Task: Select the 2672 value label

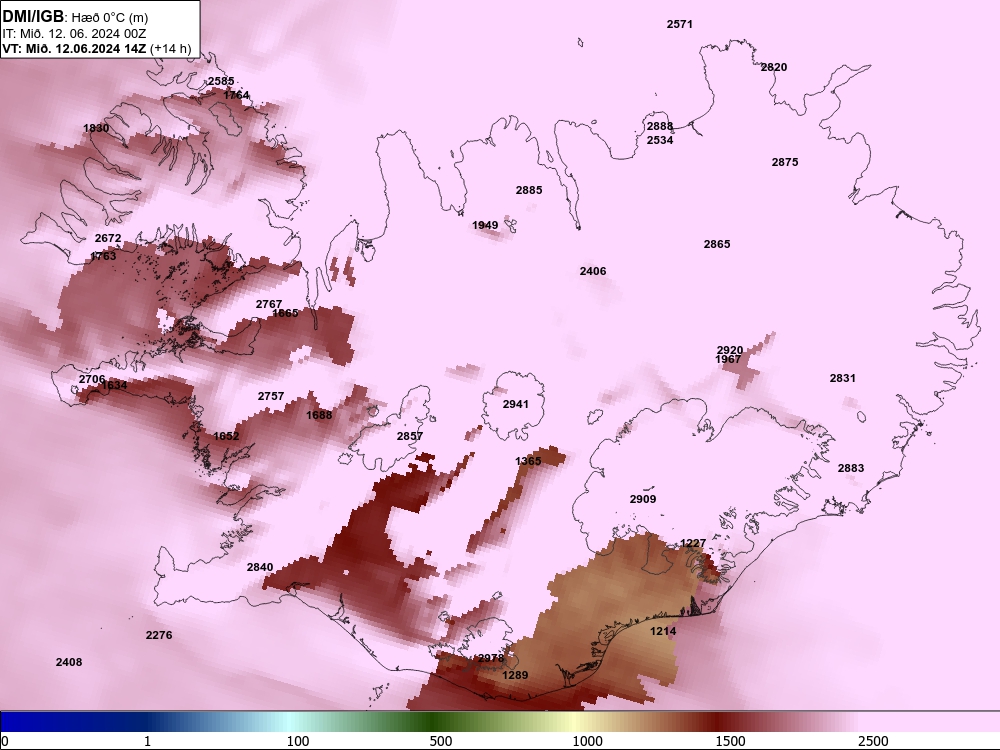Action: pos(108,239)
